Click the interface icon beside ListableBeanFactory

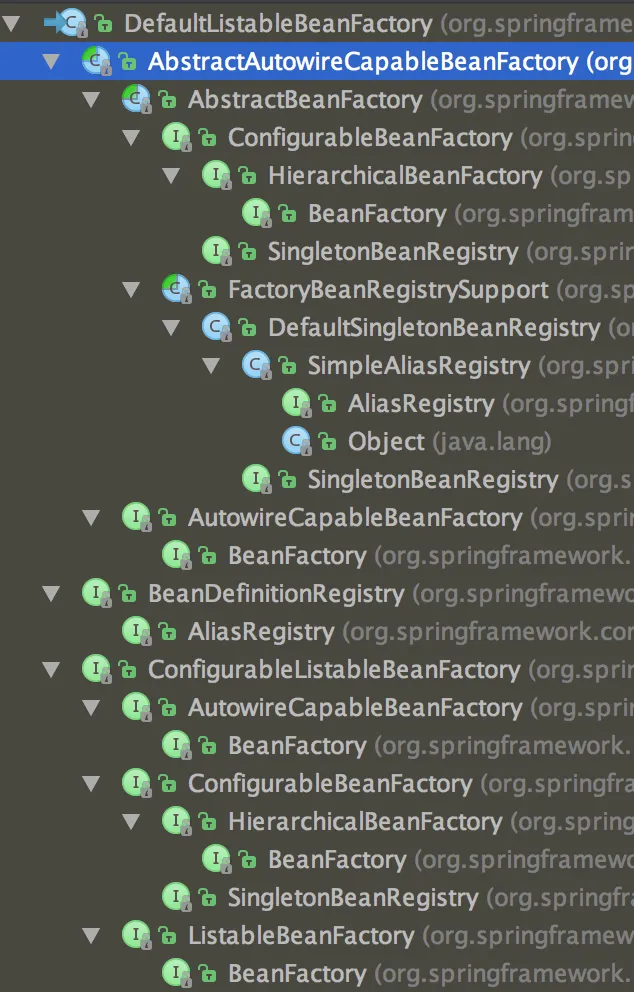click(137, 935)
